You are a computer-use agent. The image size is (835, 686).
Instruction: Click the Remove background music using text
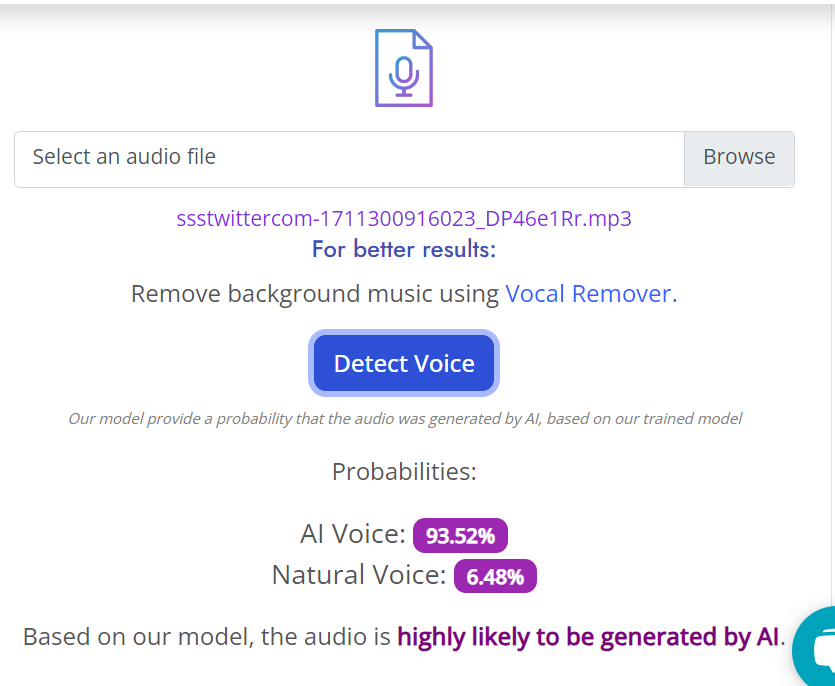[315, 294]
